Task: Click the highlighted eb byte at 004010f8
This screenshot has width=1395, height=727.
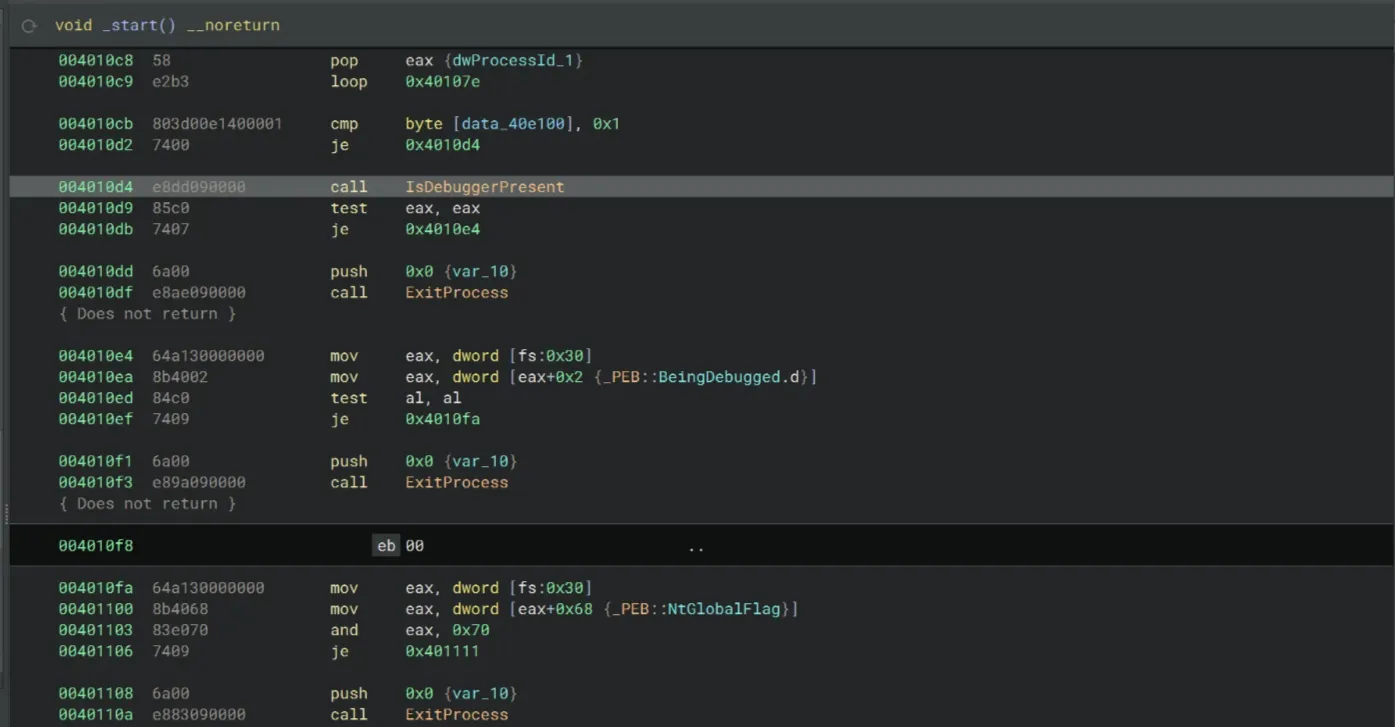Action: tap(385, 546)
